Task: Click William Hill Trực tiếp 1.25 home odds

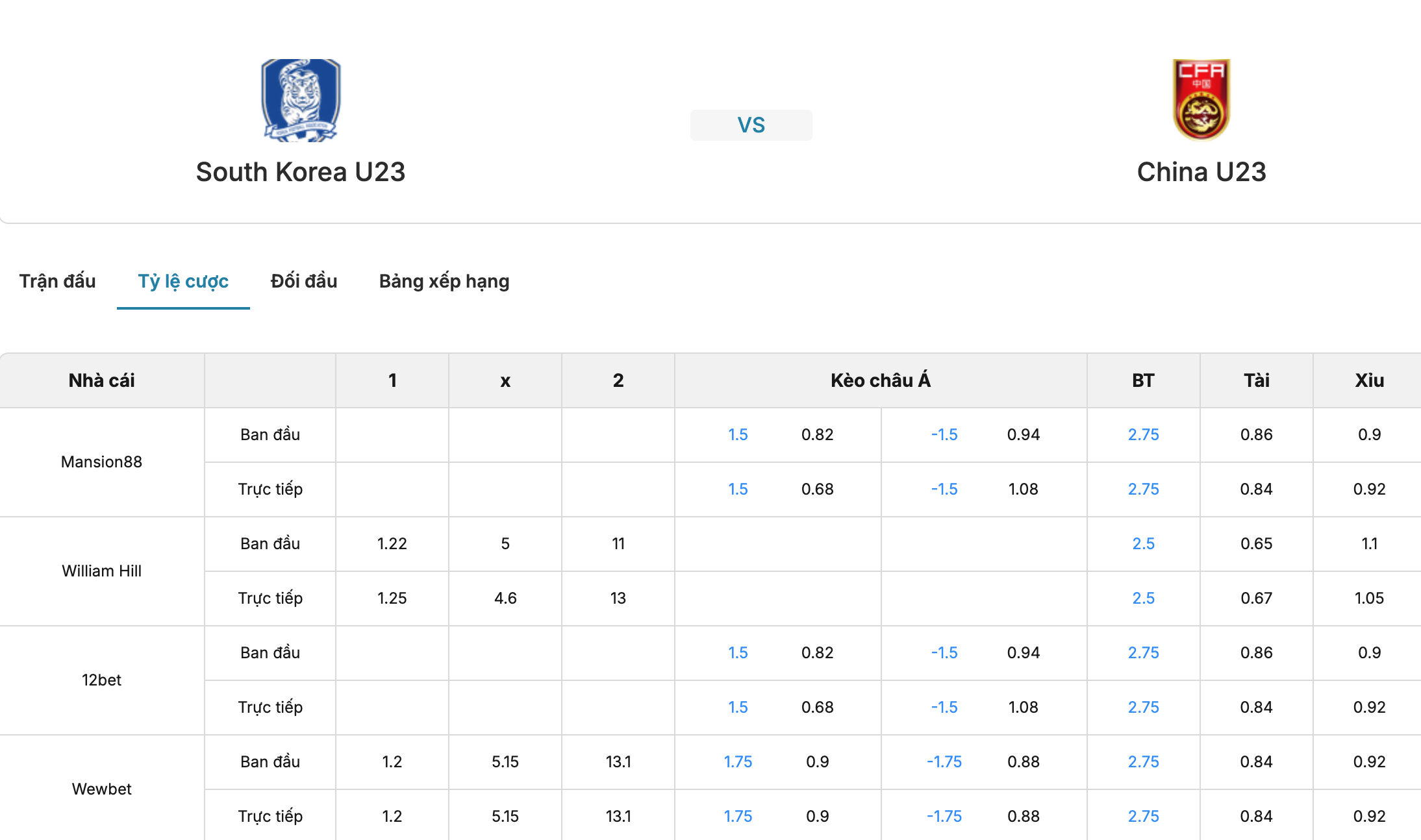Action: [392, 598]
